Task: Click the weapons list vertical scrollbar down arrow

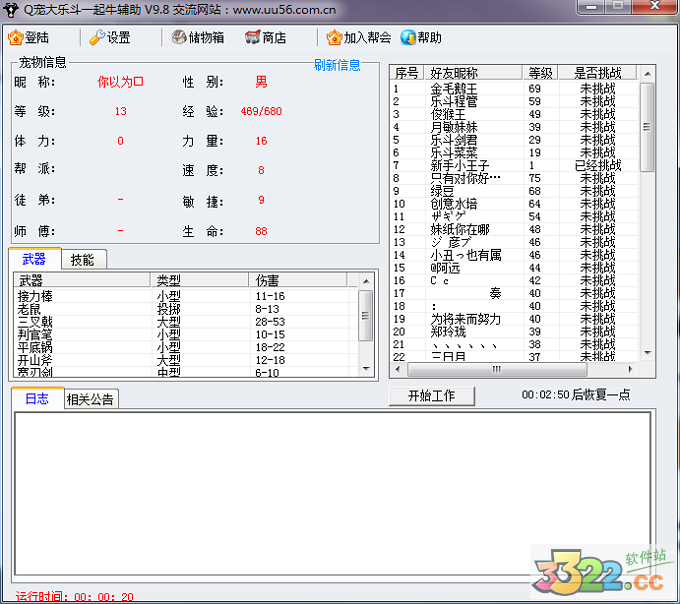Action: (x=366, y=370)
